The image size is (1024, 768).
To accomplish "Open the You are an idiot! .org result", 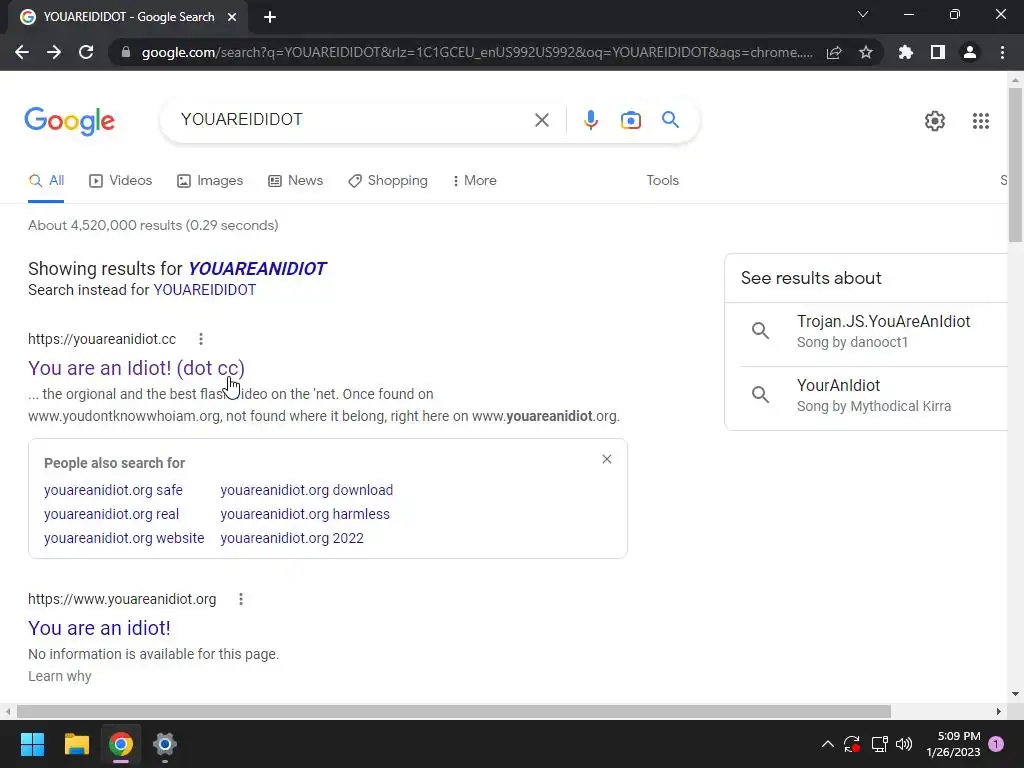I will (x=99, y=628).
